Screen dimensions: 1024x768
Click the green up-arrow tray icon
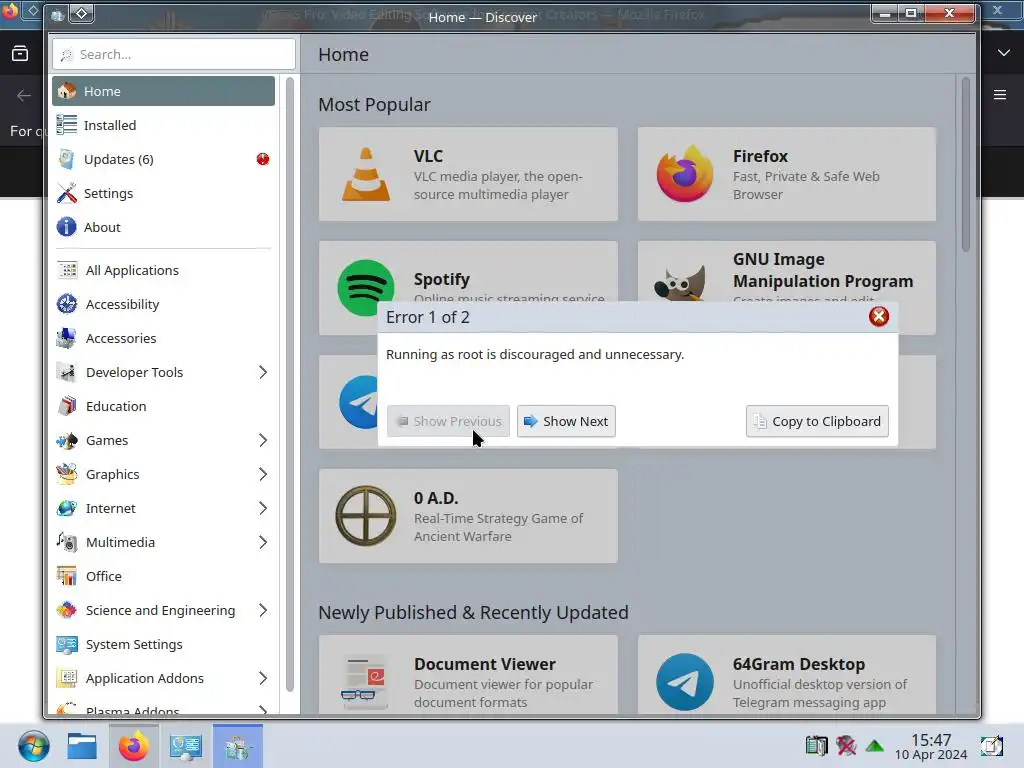pyautogui.click(x=874, y=746)
